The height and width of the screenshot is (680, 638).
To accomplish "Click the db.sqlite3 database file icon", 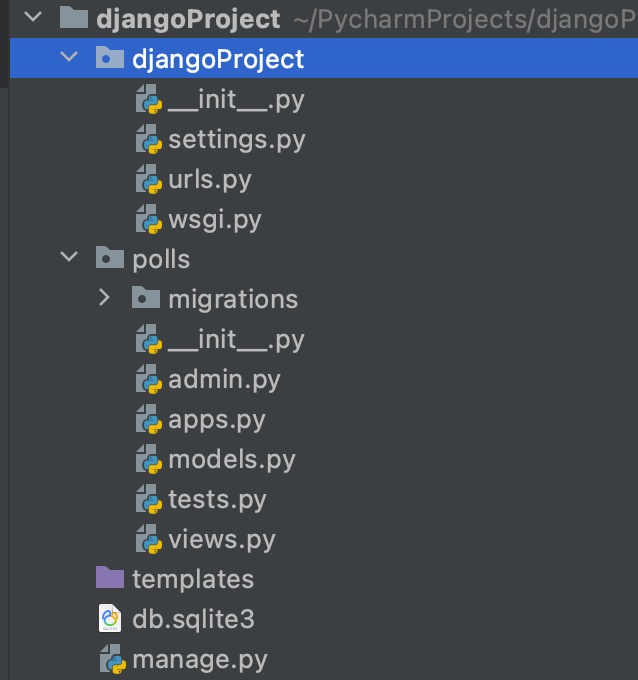I will 110,618.
